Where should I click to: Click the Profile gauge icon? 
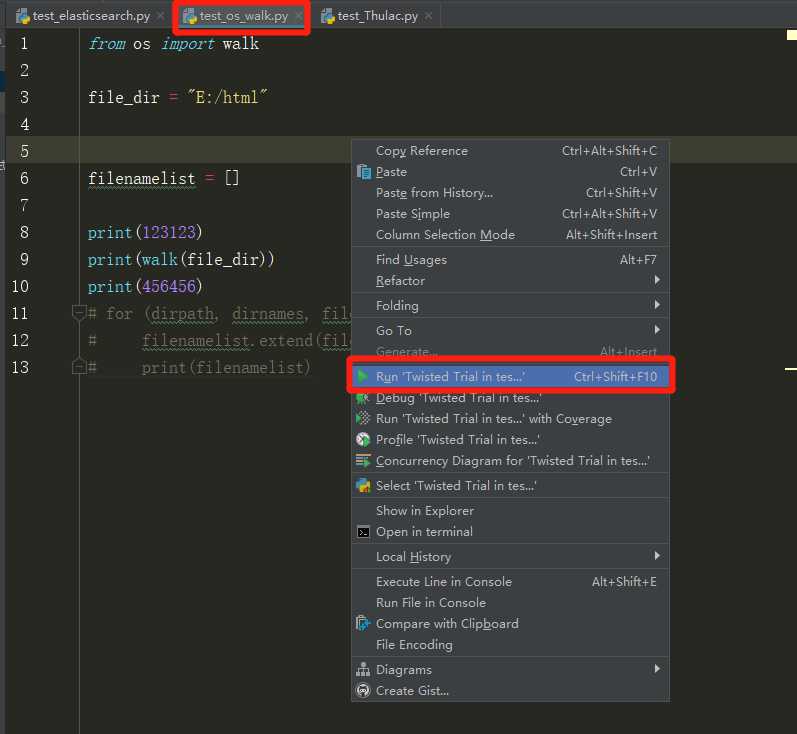363,439
